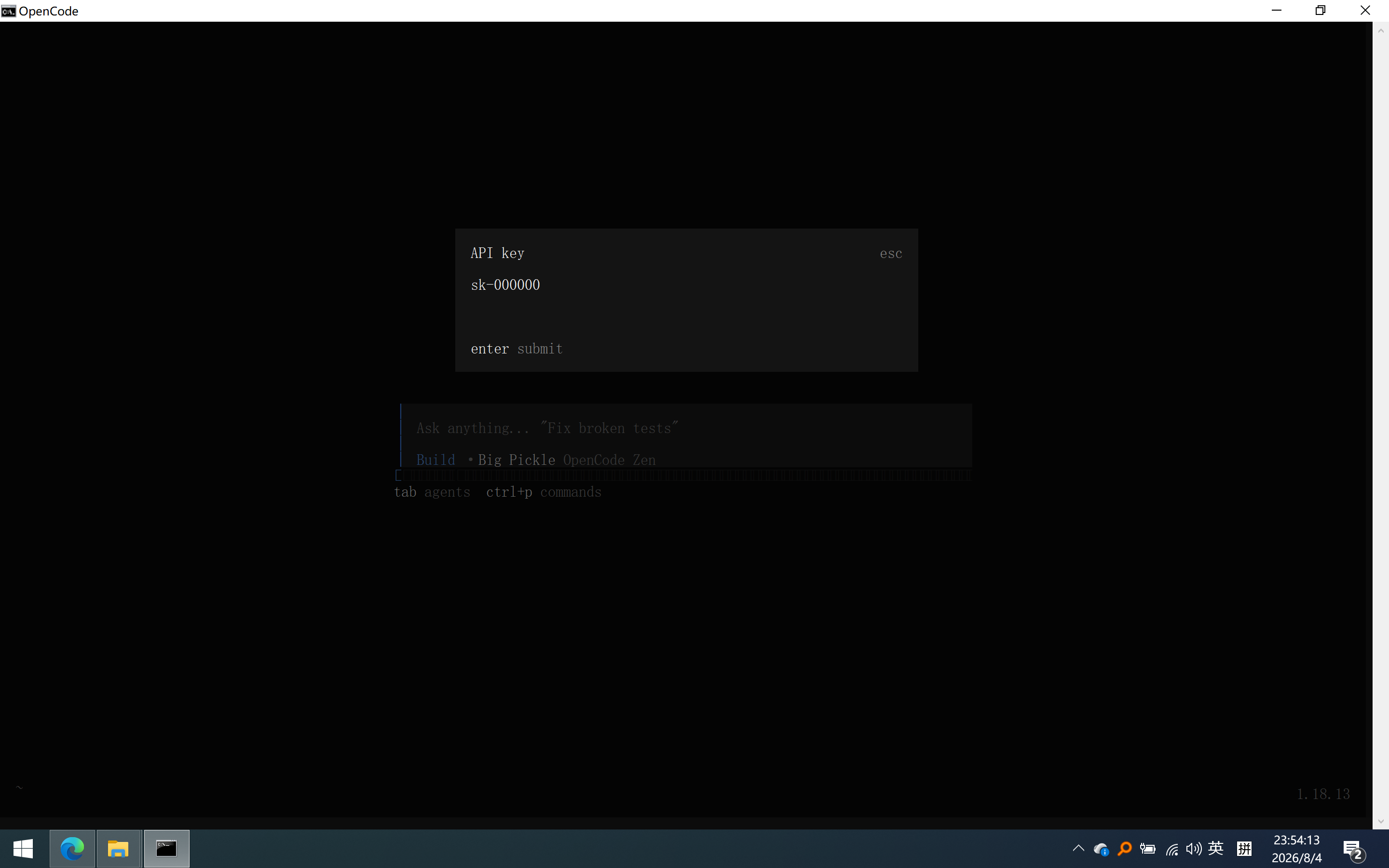
Task: Click the ctrl+p commands hint
Action: pyautogui.click(x=544, y=492)
